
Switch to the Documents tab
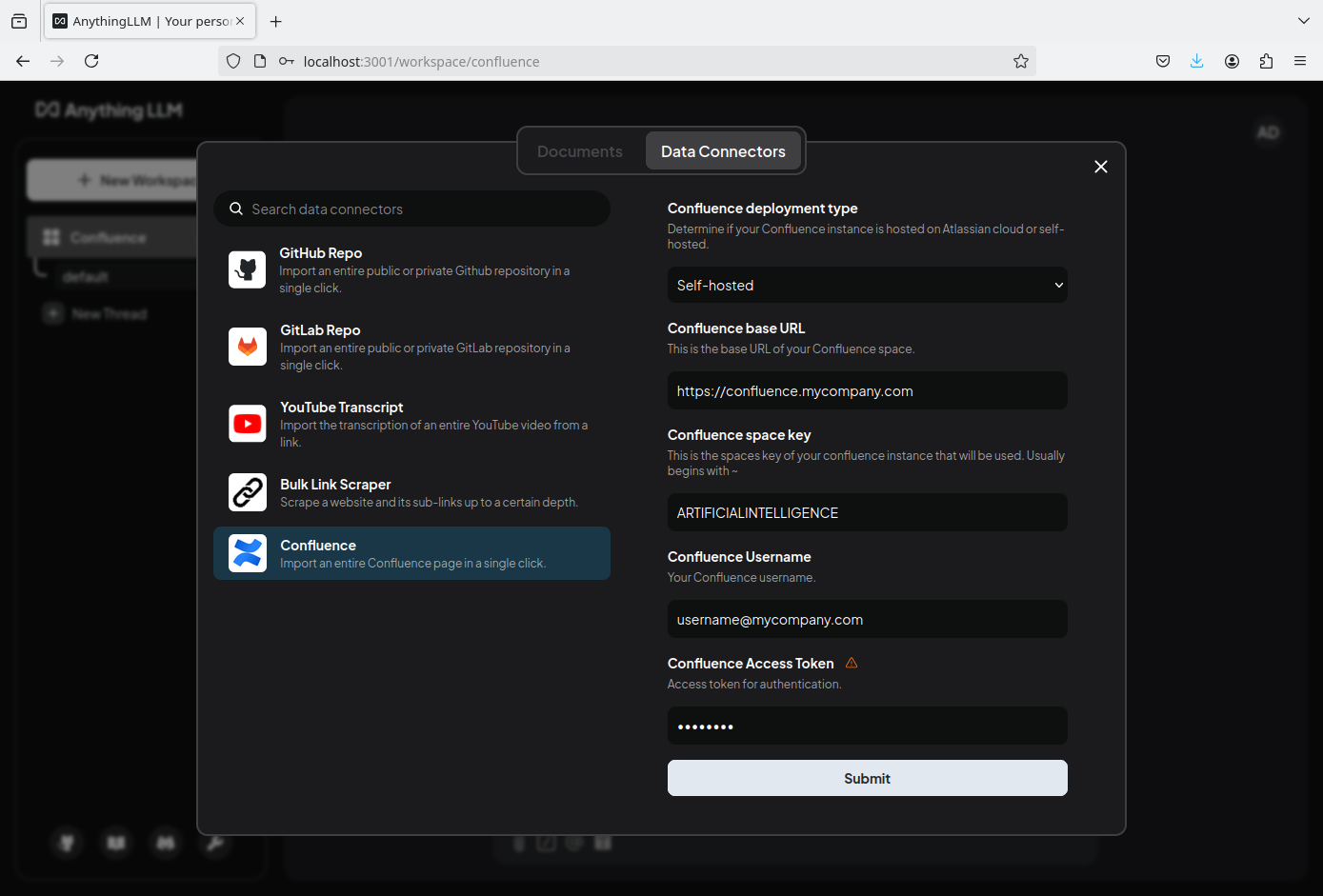pyautogui.click(x=580, y=151)
